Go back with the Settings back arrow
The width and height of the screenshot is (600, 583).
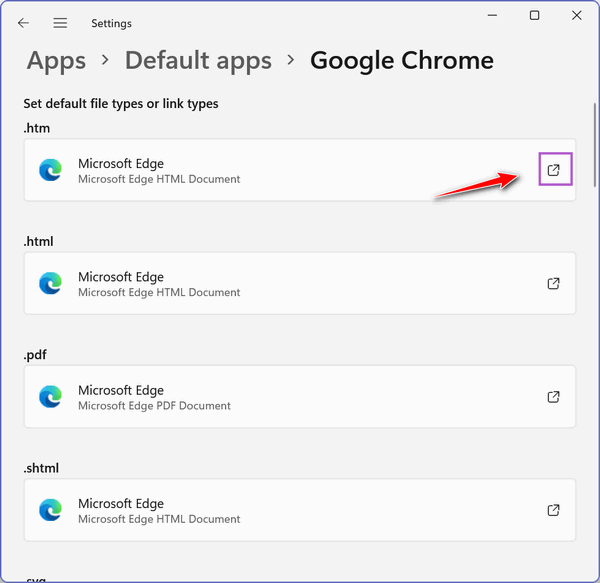23,23
